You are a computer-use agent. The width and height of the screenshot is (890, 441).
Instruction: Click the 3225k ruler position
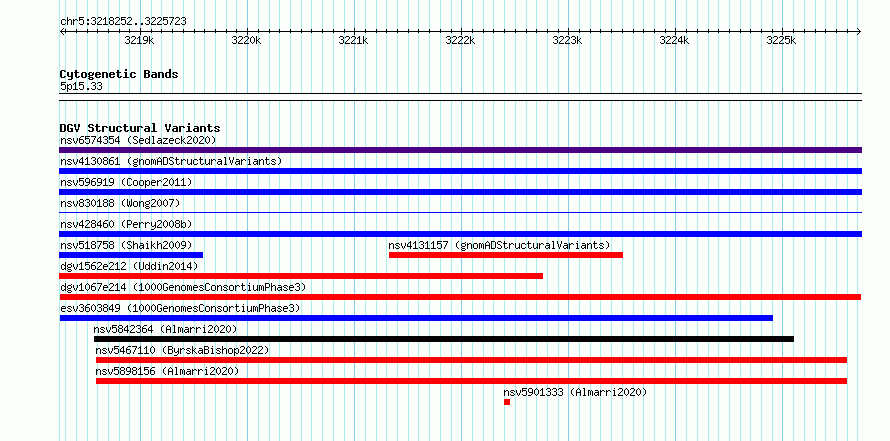point(781,40)
